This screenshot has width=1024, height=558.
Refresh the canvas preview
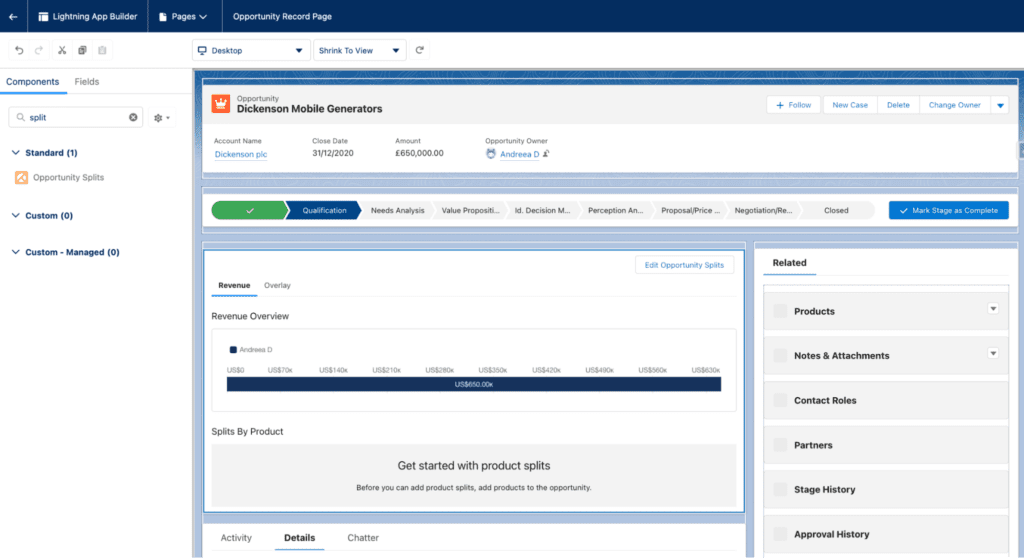[420, 50]
